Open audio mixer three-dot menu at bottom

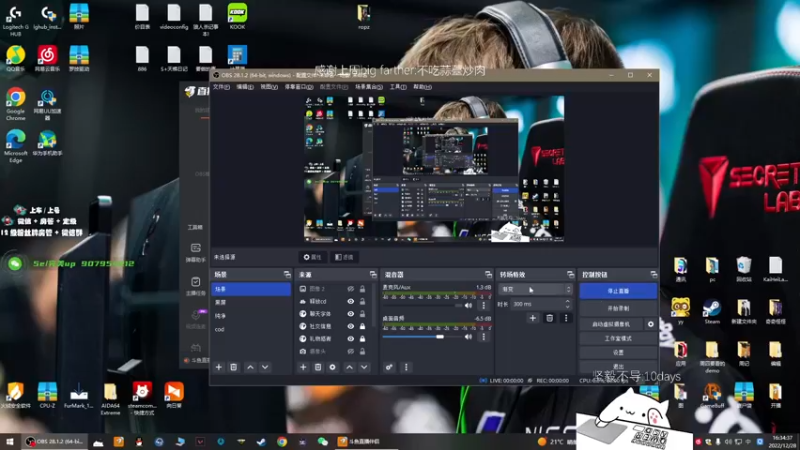click(x=406, y=367)
